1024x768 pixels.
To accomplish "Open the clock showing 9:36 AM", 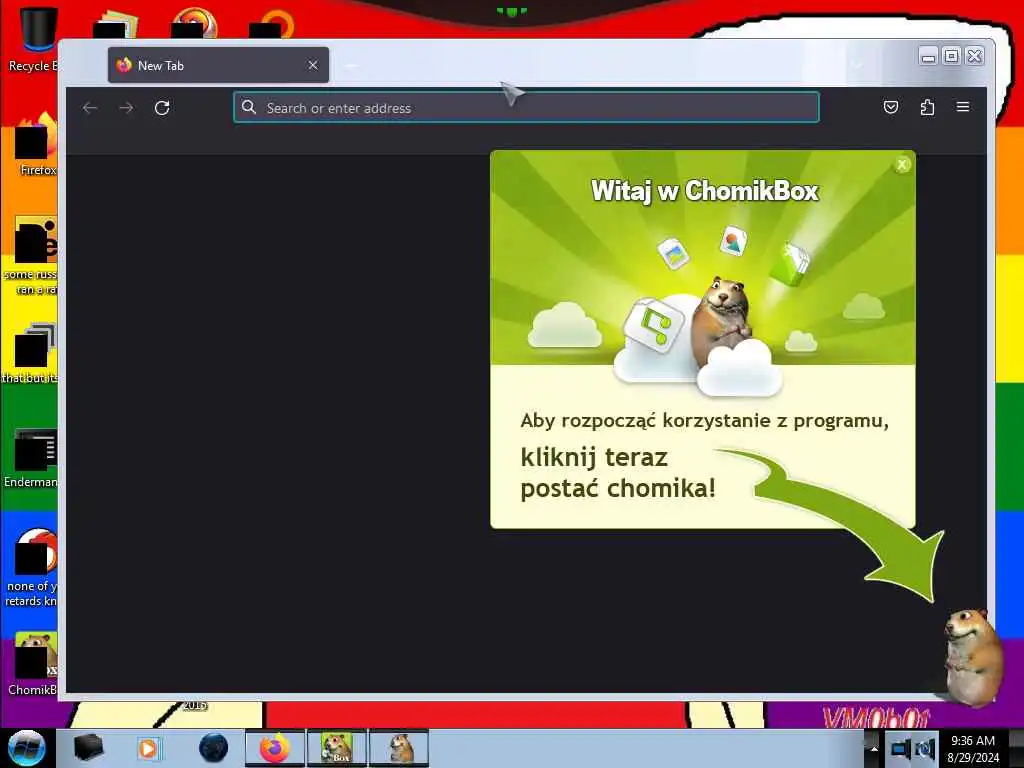I will [973, 748].
